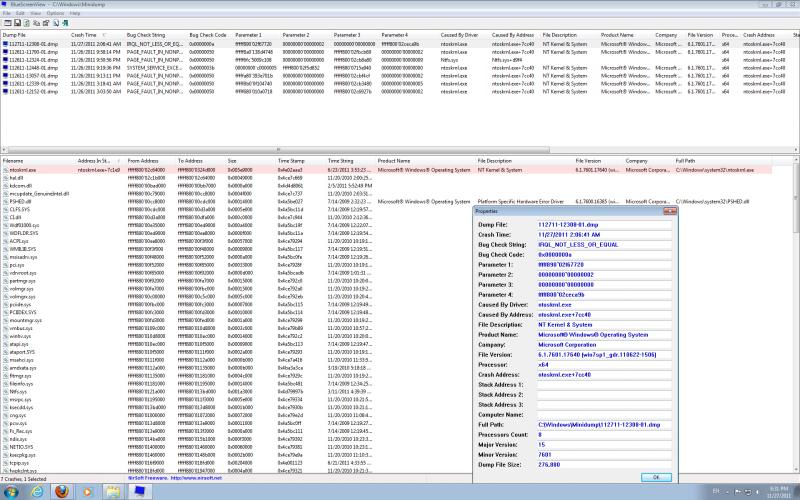Open the View menu
Viewport: 800px width, 500px height.
(x=36, y=13)
